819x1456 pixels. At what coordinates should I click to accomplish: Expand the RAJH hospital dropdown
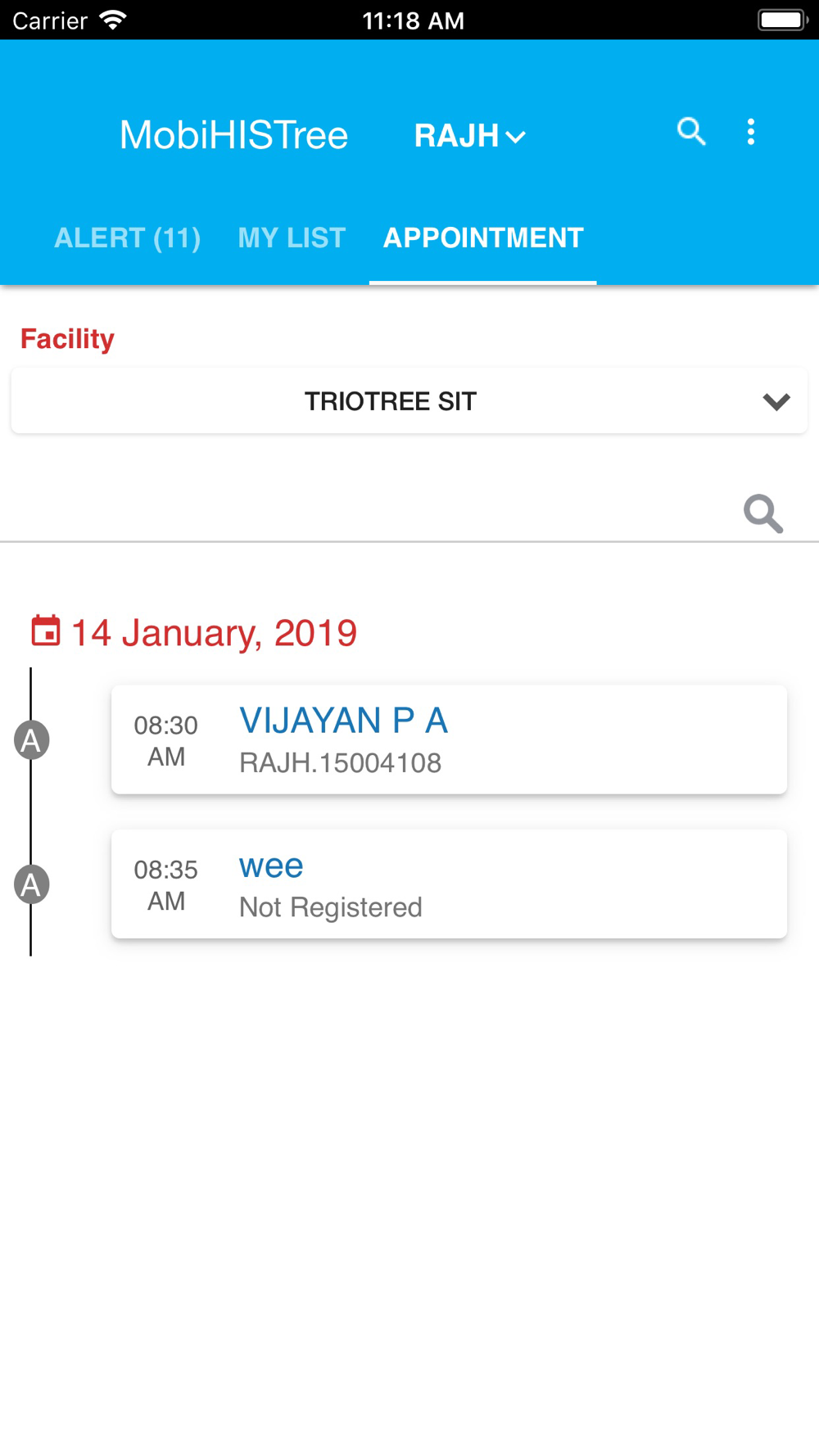469,136
